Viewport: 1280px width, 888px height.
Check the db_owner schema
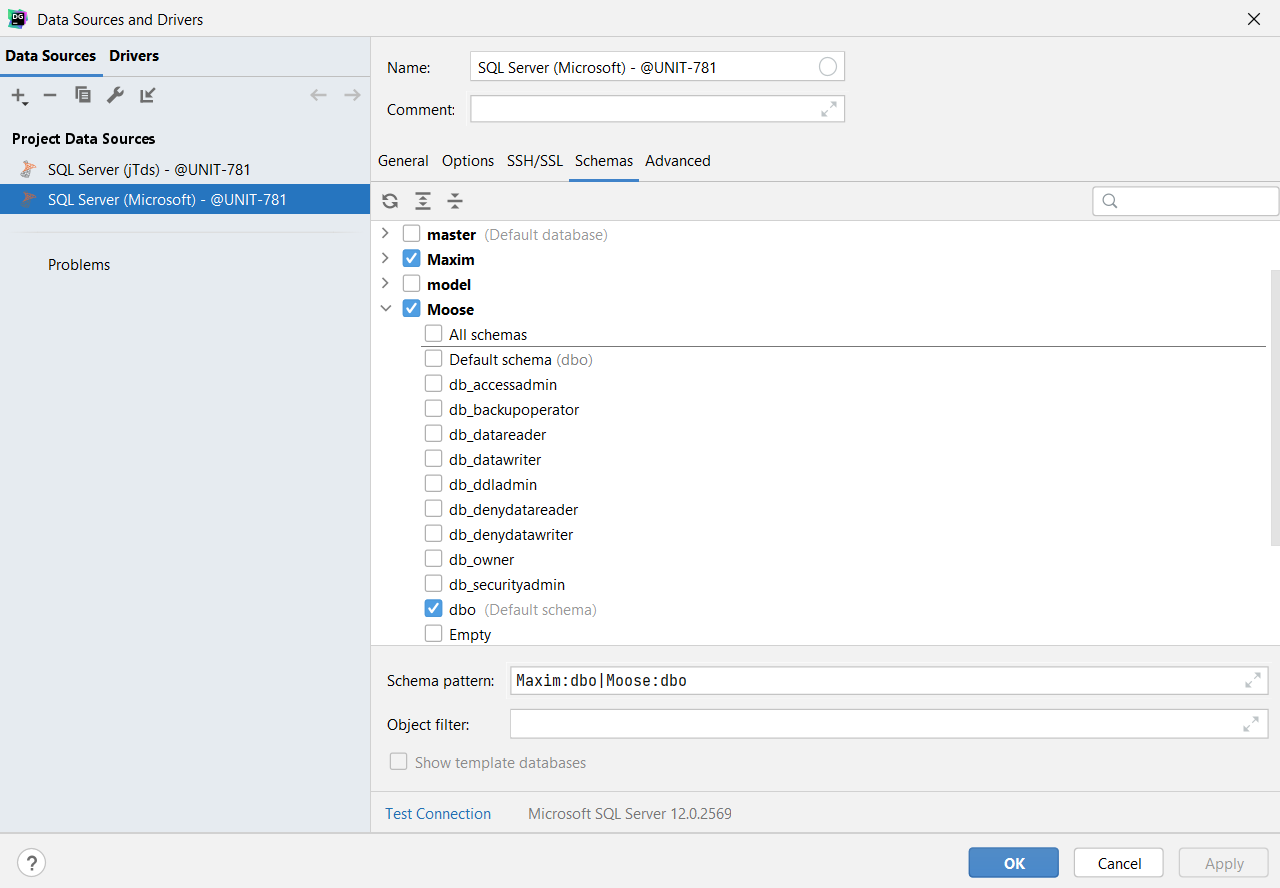pos(433,559)
